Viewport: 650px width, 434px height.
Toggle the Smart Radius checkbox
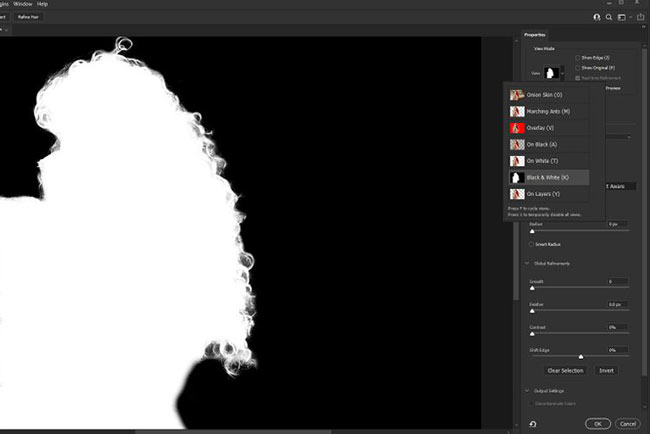pyautogui.click(x=531, y=244)
